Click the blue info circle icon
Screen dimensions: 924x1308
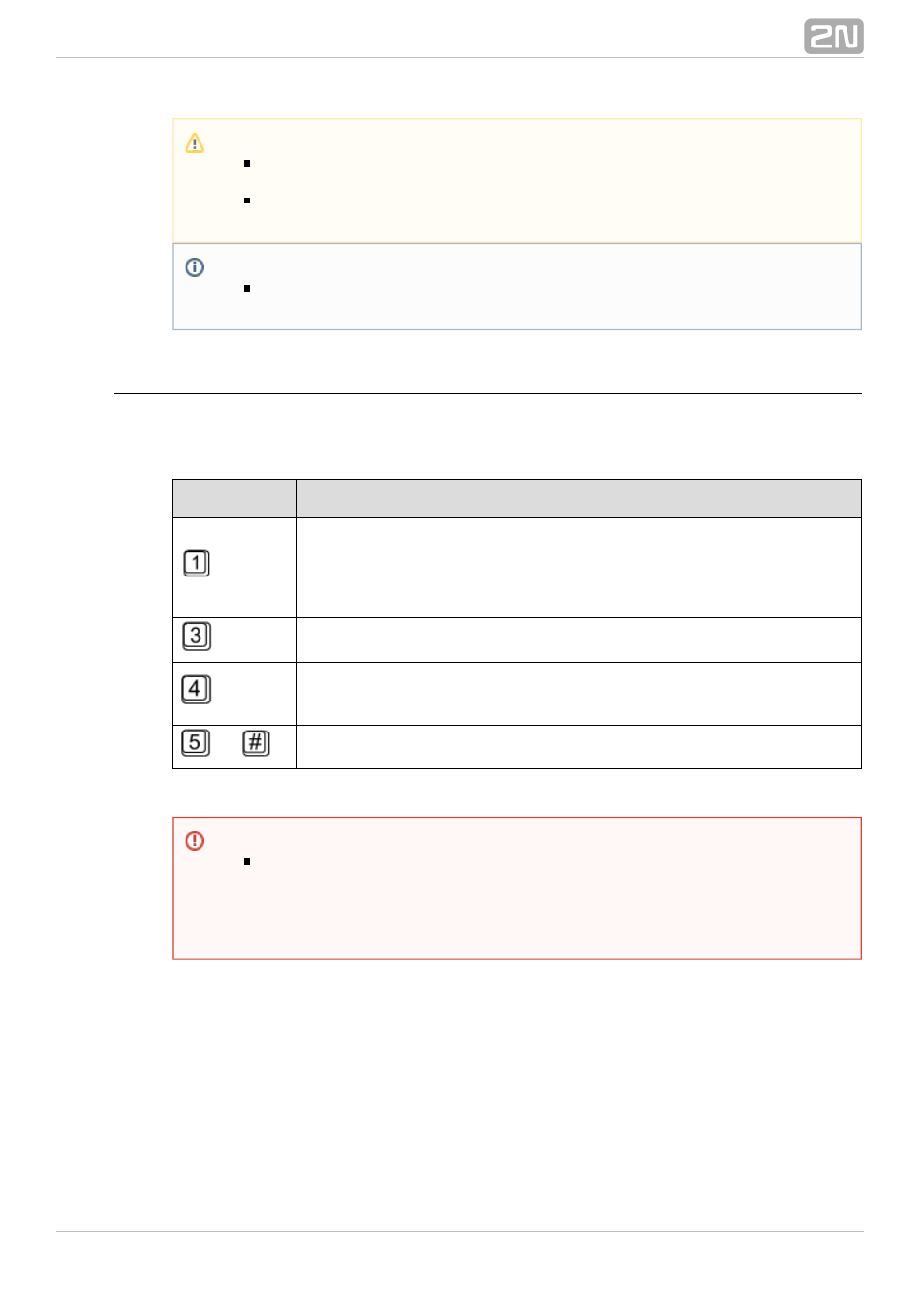pos(195,267)
